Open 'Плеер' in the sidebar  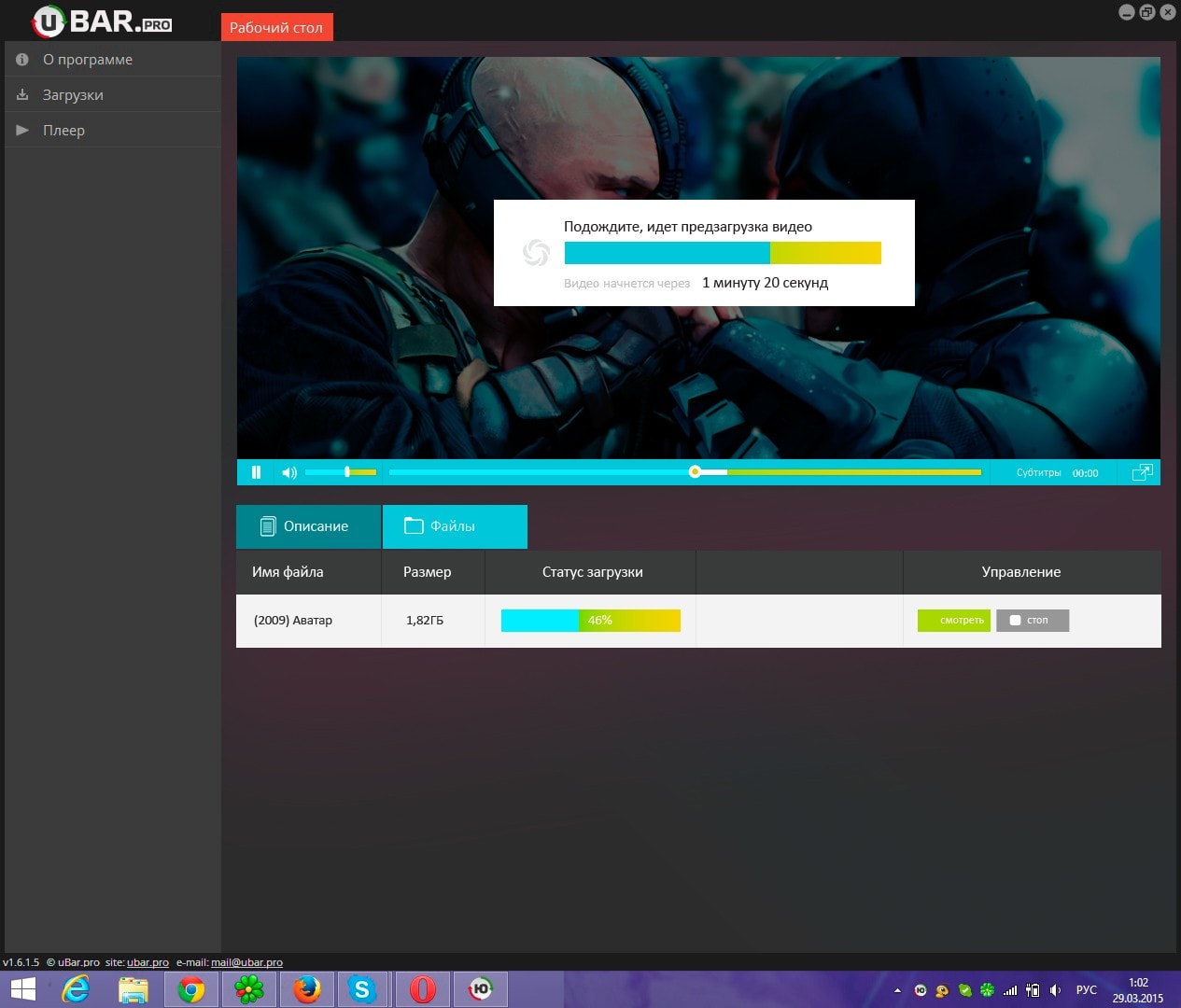point(113,130)
